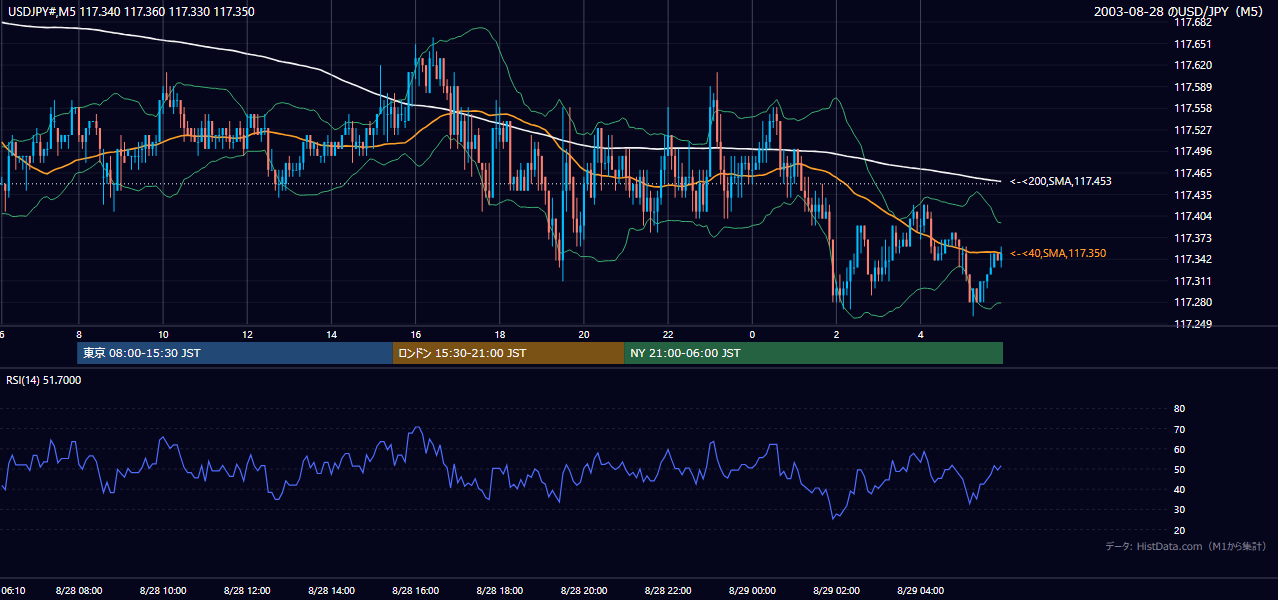This screenshot has width=1278, height=600.
Task: Select the 東京 08:00-15:30 JST session bar
Action: (x=235, y=353)
